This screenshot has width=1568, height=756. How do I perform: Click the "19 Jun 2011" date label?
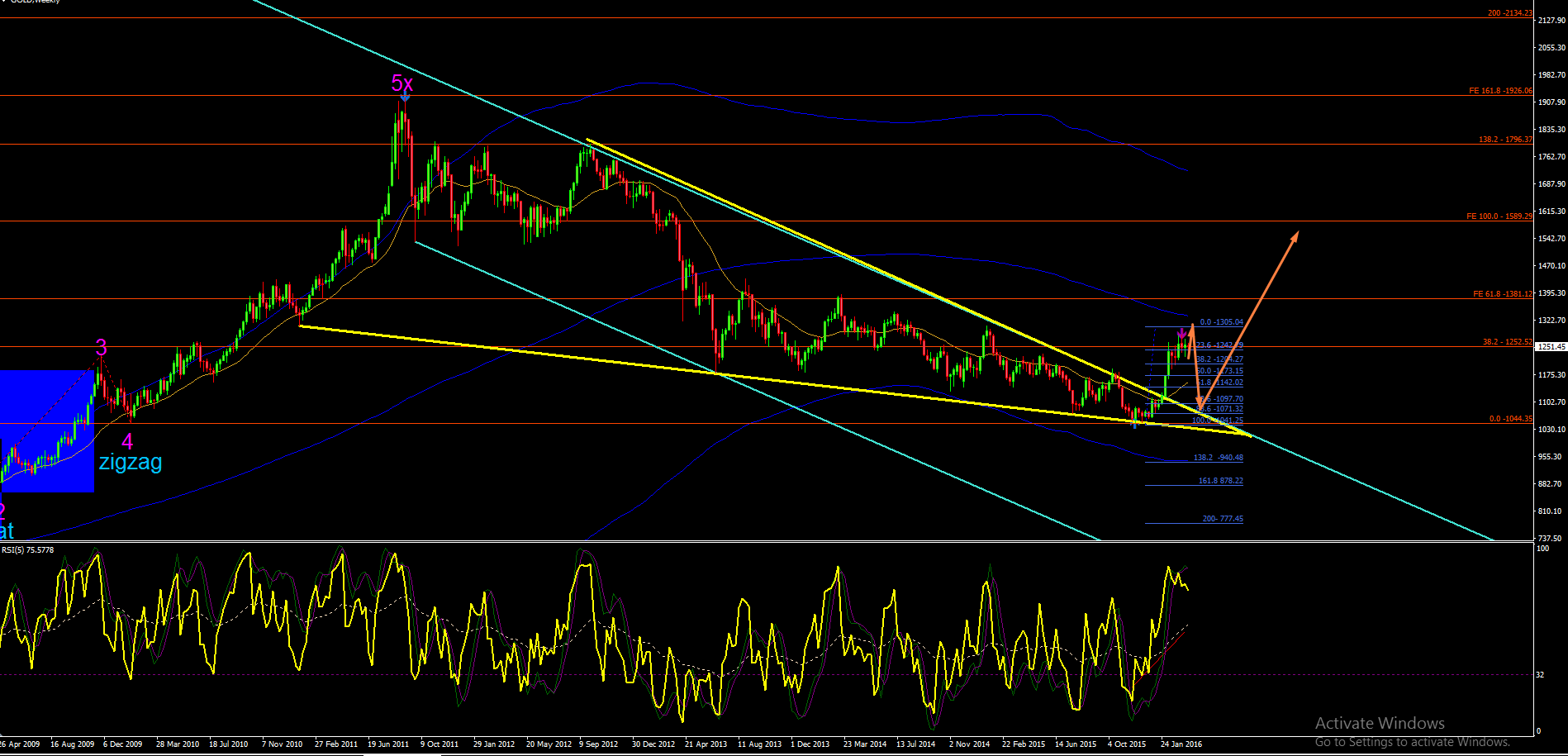tap(388, 744)
